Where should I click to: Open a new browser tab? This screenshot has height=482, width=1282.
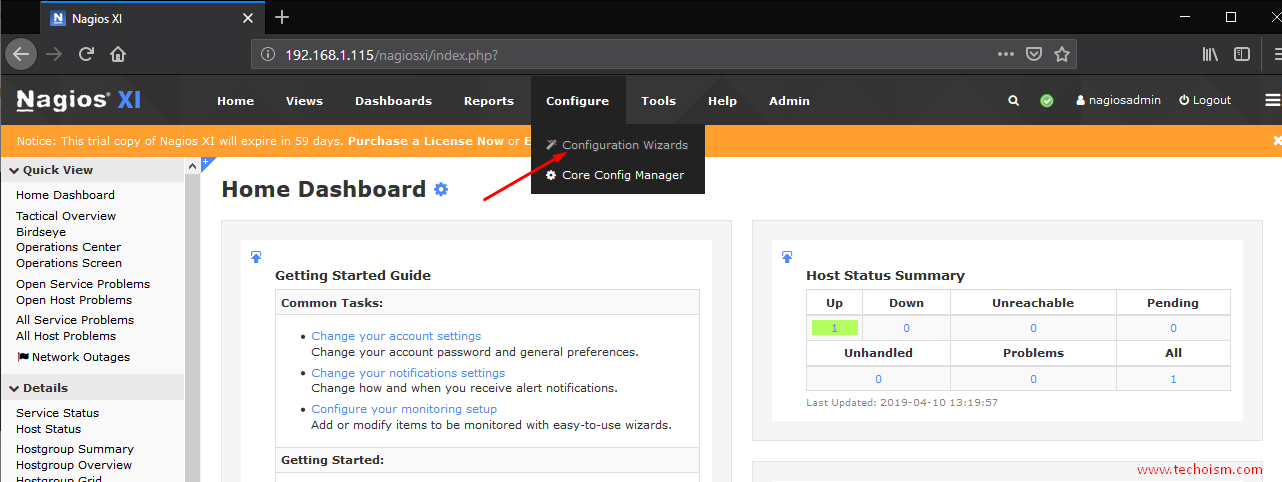tap(282, 17)
